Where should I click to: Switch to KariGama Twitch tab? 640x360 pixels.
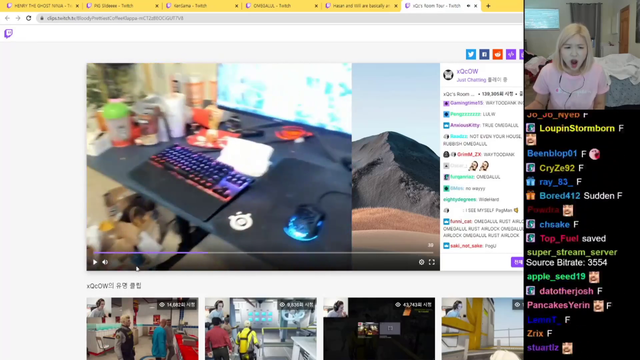tap(202, 6)
